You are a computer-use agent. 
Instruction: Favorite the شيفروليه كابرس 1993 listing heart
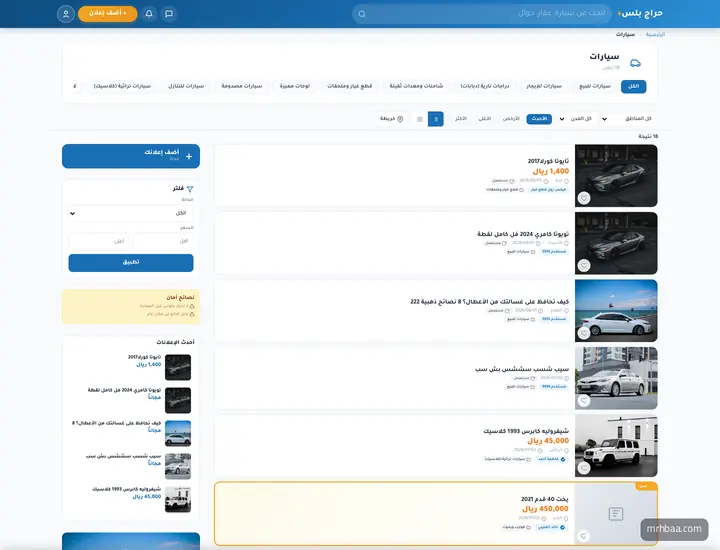tap(584, 468)
